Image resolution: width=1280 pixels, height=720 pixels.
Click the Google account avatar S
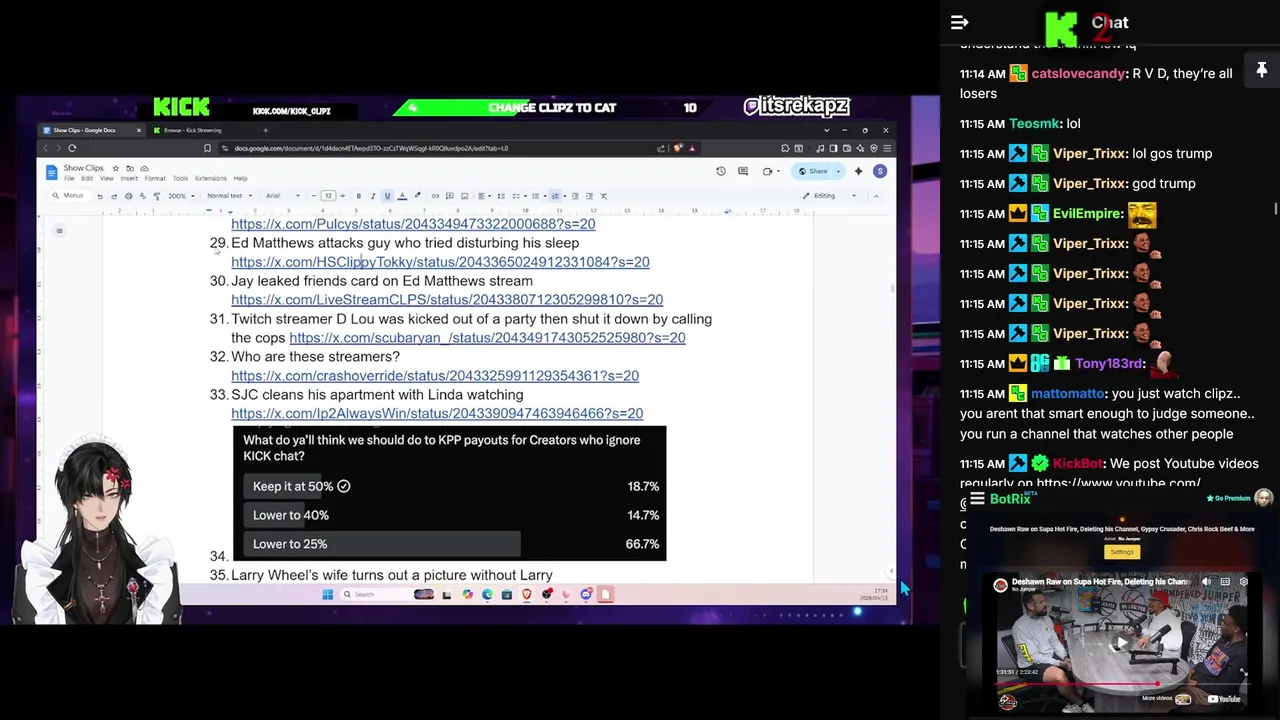point(880,171)
